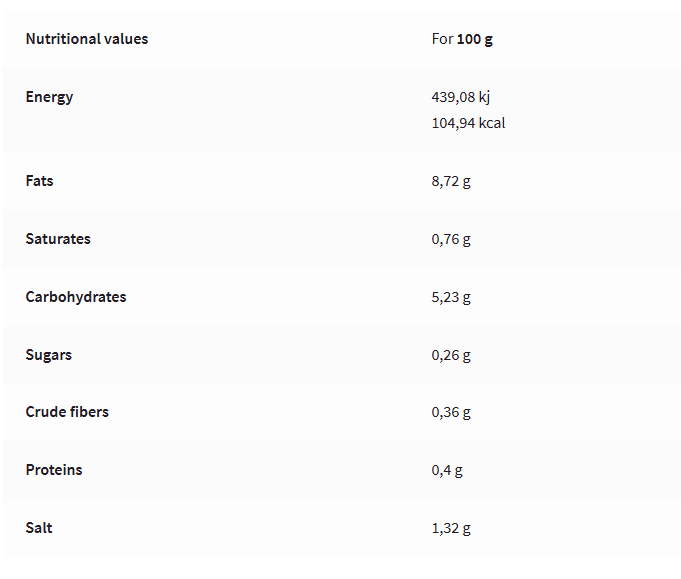This screenshot has width=681, height=579.
Task: Select the Sugars row label
Action: coord(49,355)
